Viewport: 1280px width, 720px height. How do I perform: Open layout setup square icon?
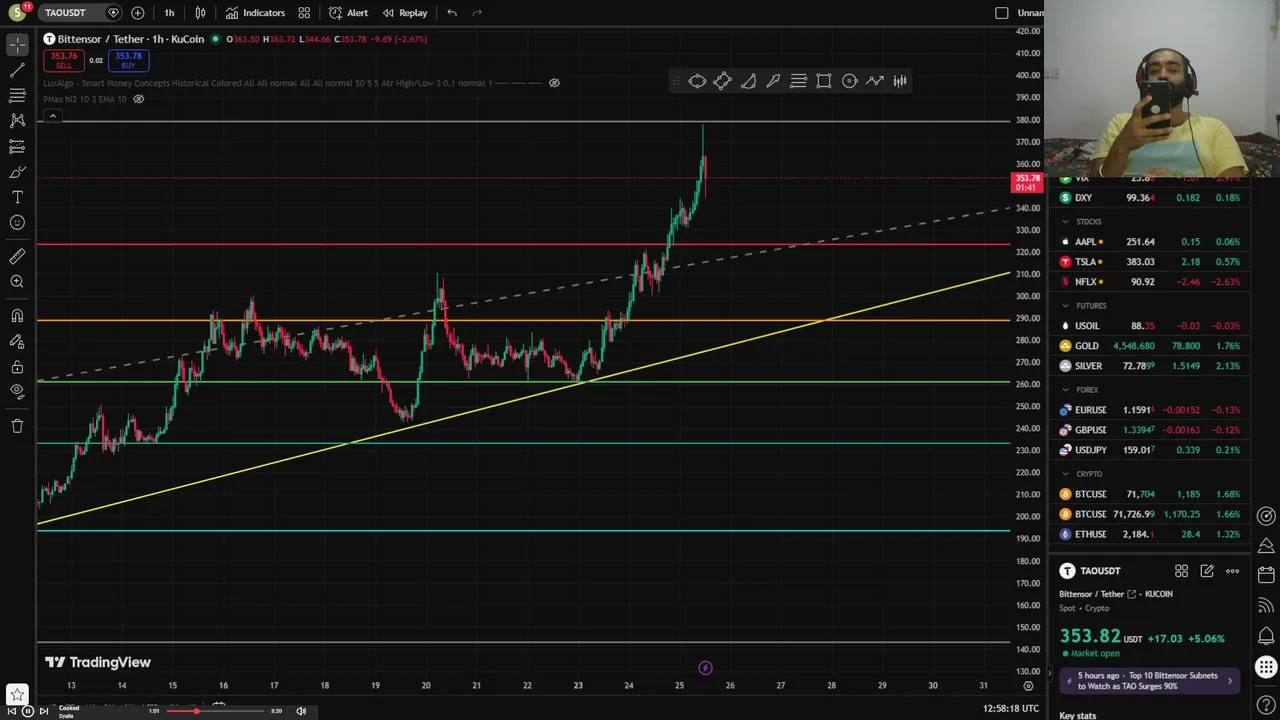pos(1002,13)
